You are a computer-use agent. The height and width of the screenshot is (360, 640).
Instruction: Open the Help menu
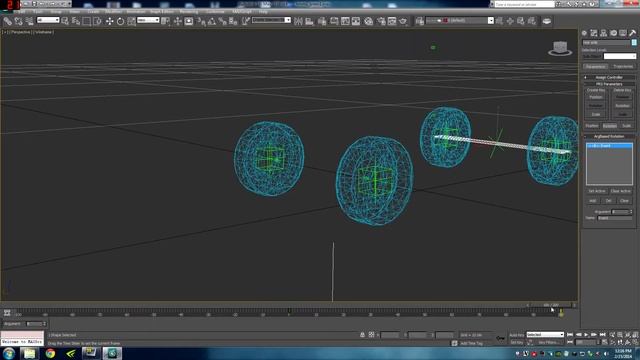263,11
